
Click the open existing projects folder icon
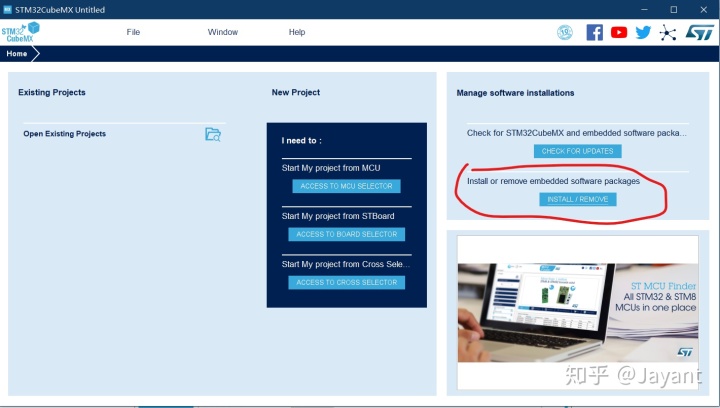pos(213,134)
